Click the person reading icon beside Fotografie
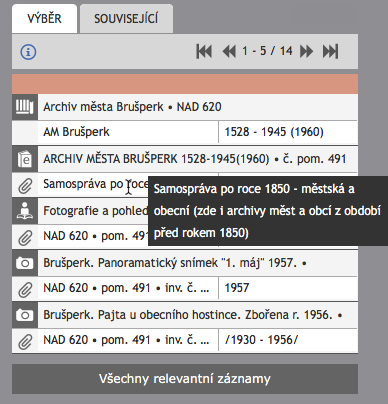The height and width of the screenshot is (404, 388). [25, 211]
